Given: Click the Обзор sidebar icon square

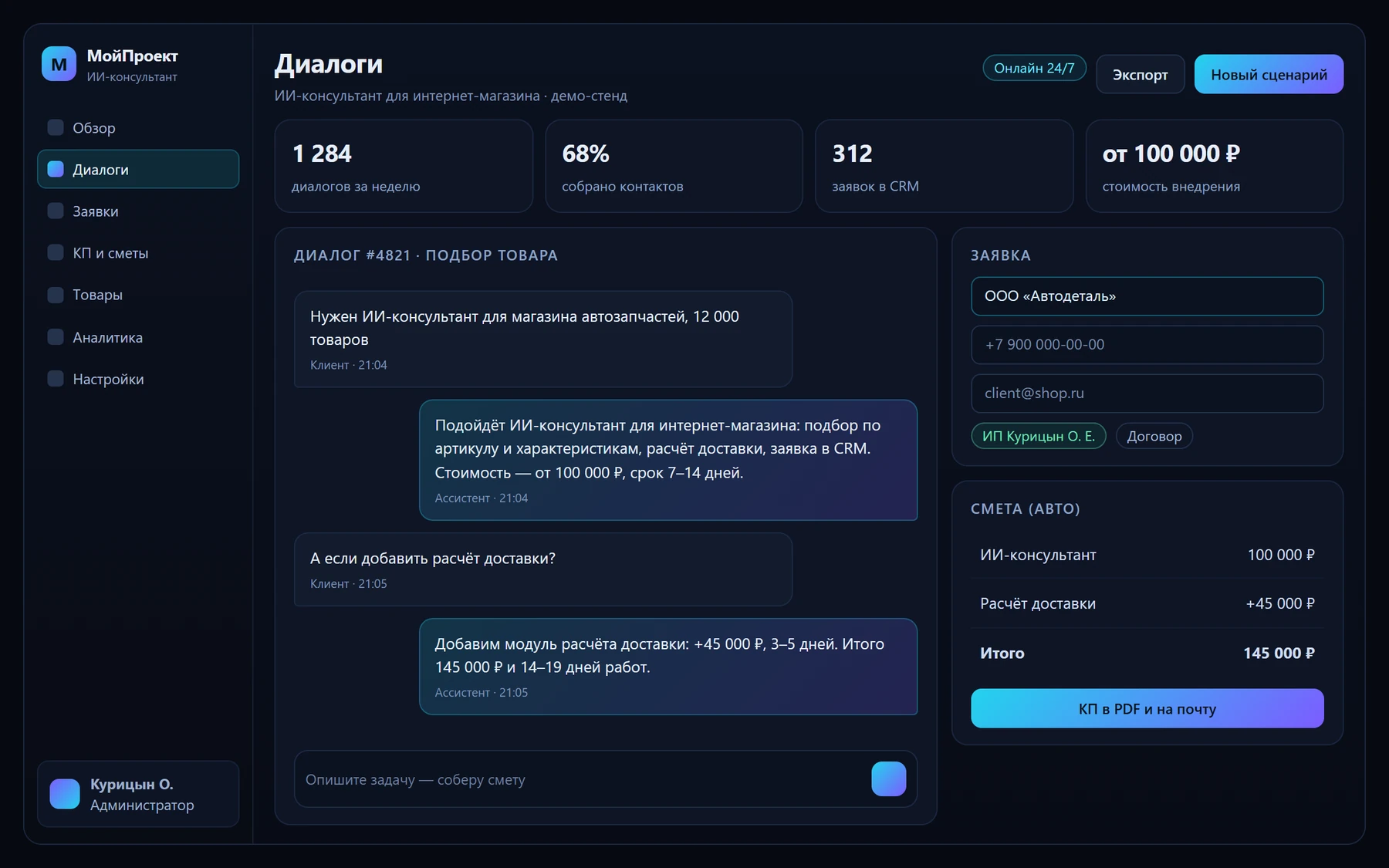Looking at the screenshot, I should pos(56,127).
